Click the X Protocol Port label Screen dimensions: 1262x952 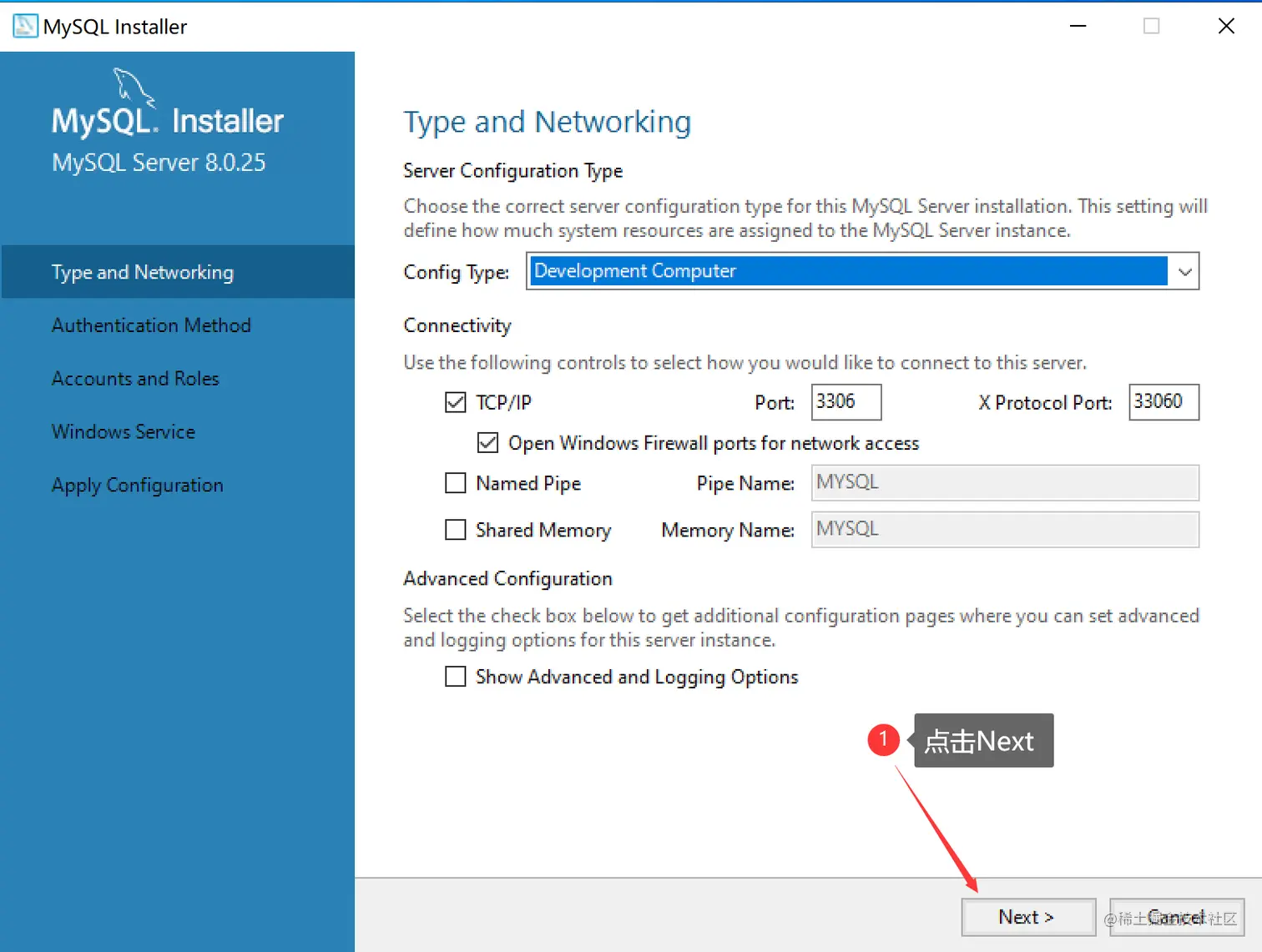pyautogui.click(x=1045, y=403)
